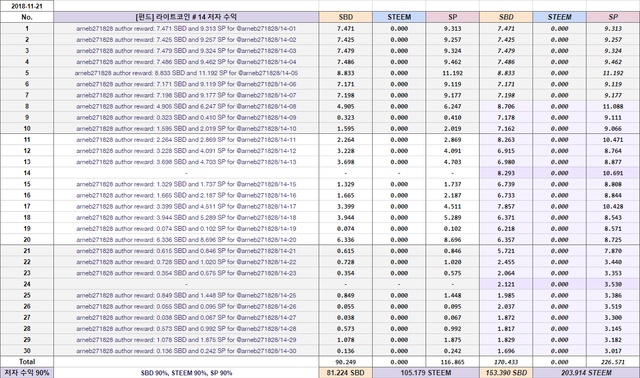Open the author reward entry for 14-03
This screenshot has width=640, height=378.
click(x=186, y=51)
